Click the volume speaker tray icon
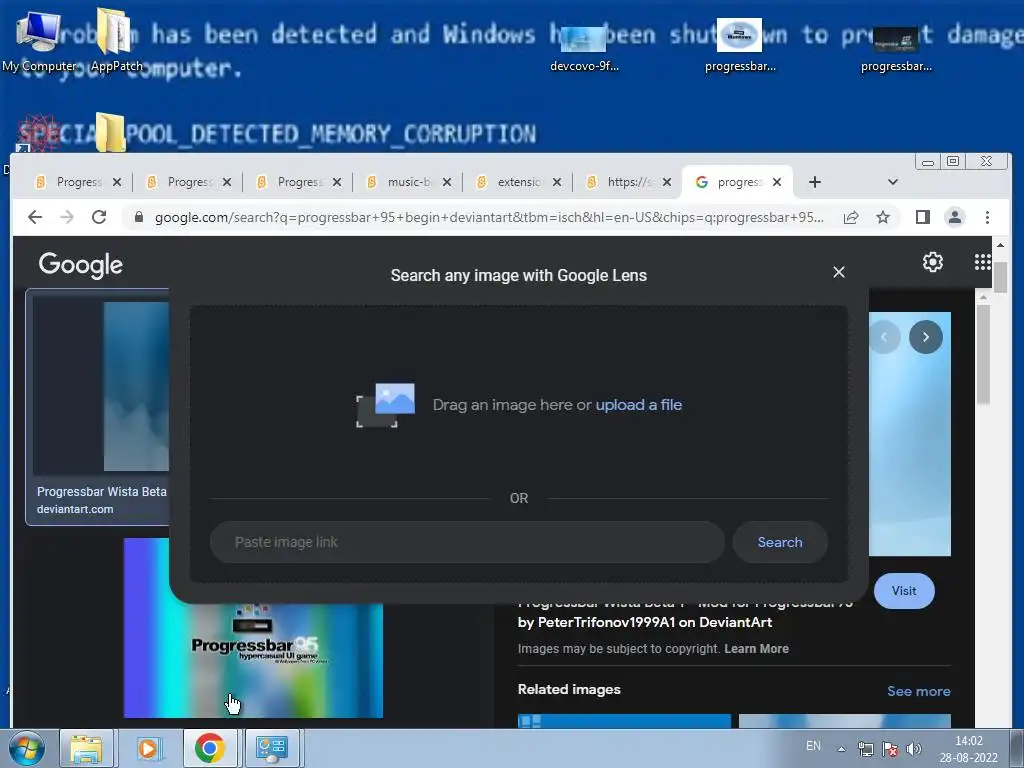Viewport: 1024px width, 768px height. [x=914, y=749]
